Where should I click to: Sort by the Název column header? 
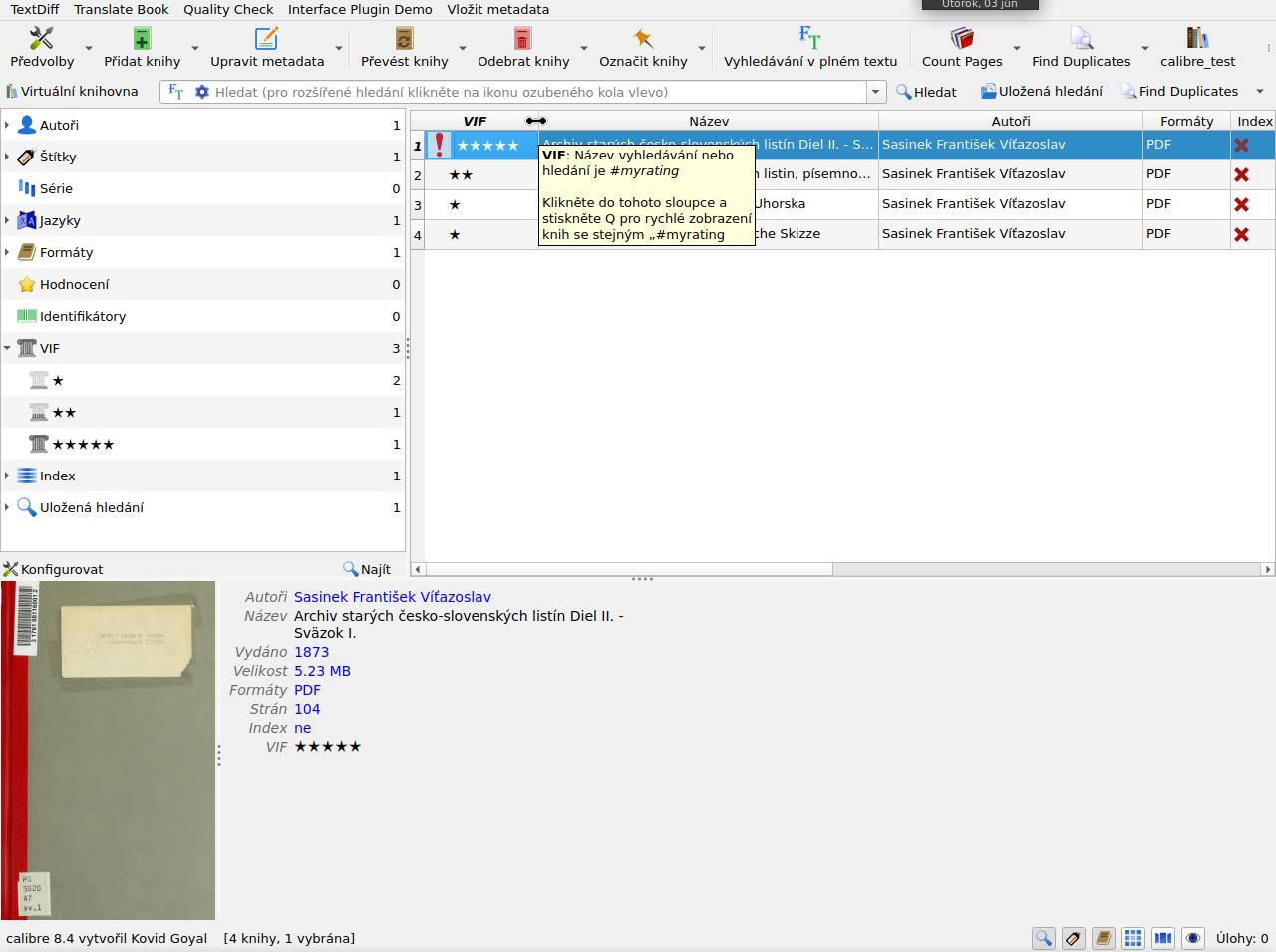pos(709,121)
